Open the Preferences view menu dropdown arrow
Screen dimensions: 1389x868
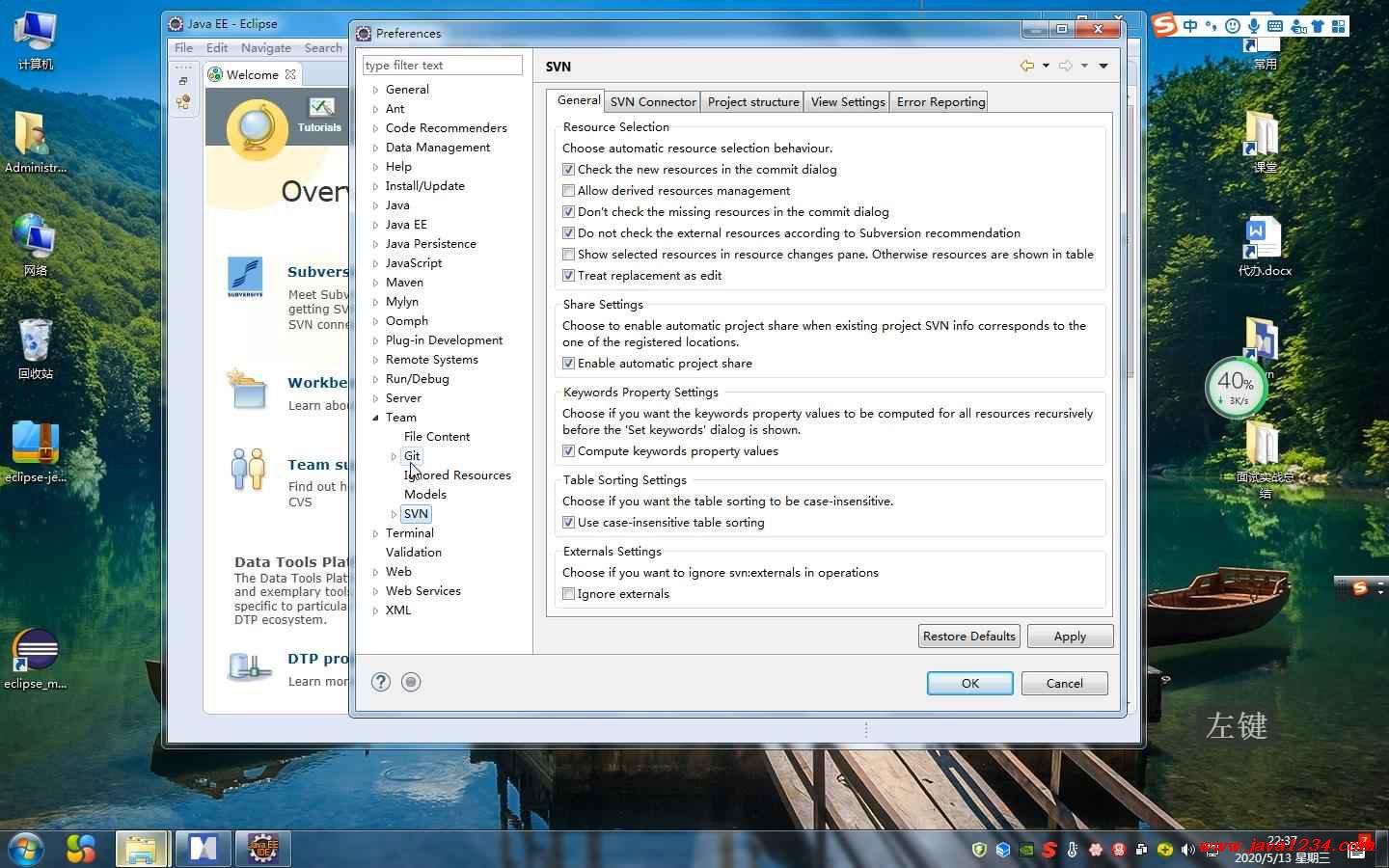click(x=1103, y=66)
